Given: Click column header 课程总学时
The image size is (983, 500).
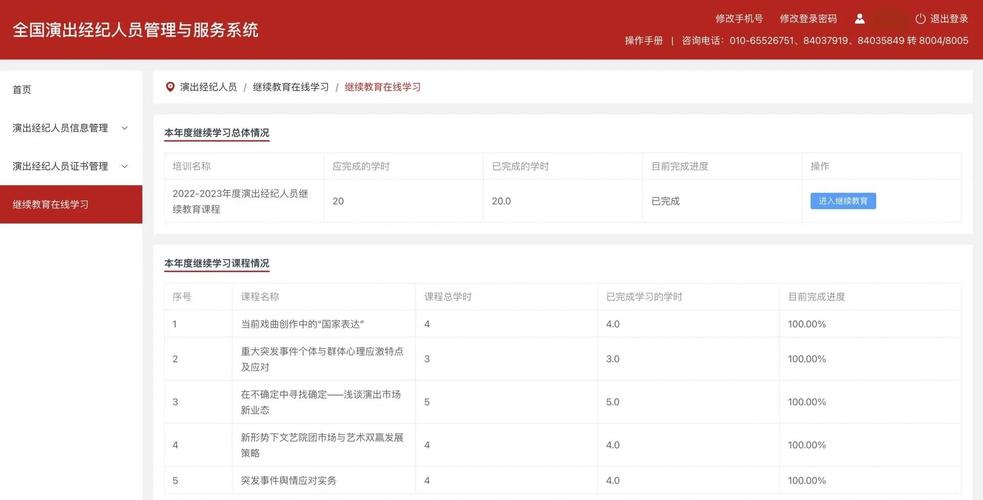Looking at the screenshot, I should [x=448, y=296].
